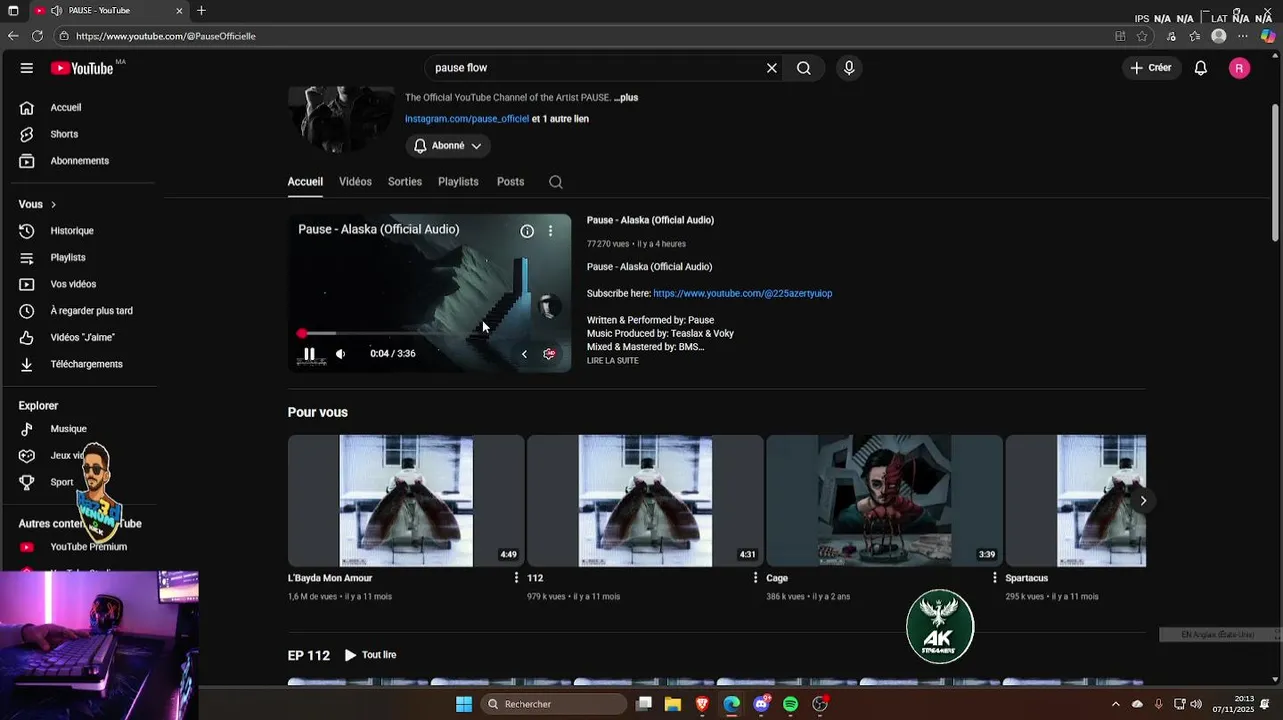Open the 225azertyuiop subscribe link
1283x720 pixels.
click(x=742, y=294)
